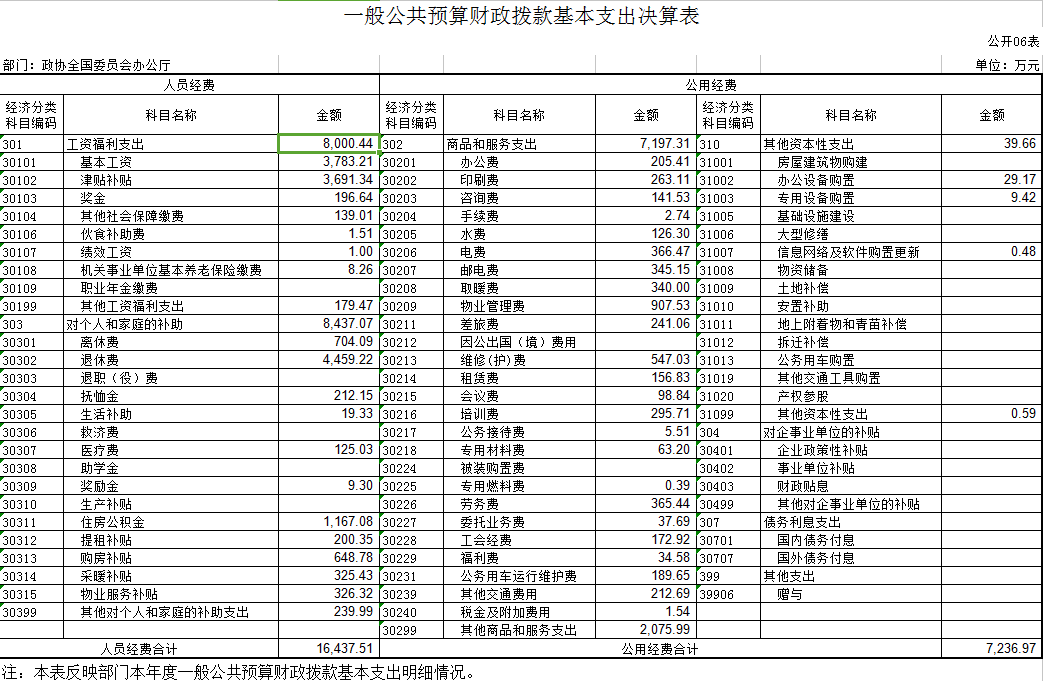The image size is (1043, 681).
Task: Select the 生活补助 amount 19.33
Action: click(329, 413)
